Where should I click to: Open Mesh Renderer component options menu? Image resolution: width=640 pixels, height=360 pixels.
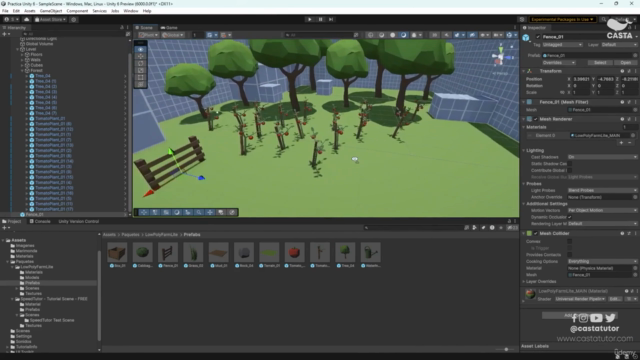tap(636, 119)
